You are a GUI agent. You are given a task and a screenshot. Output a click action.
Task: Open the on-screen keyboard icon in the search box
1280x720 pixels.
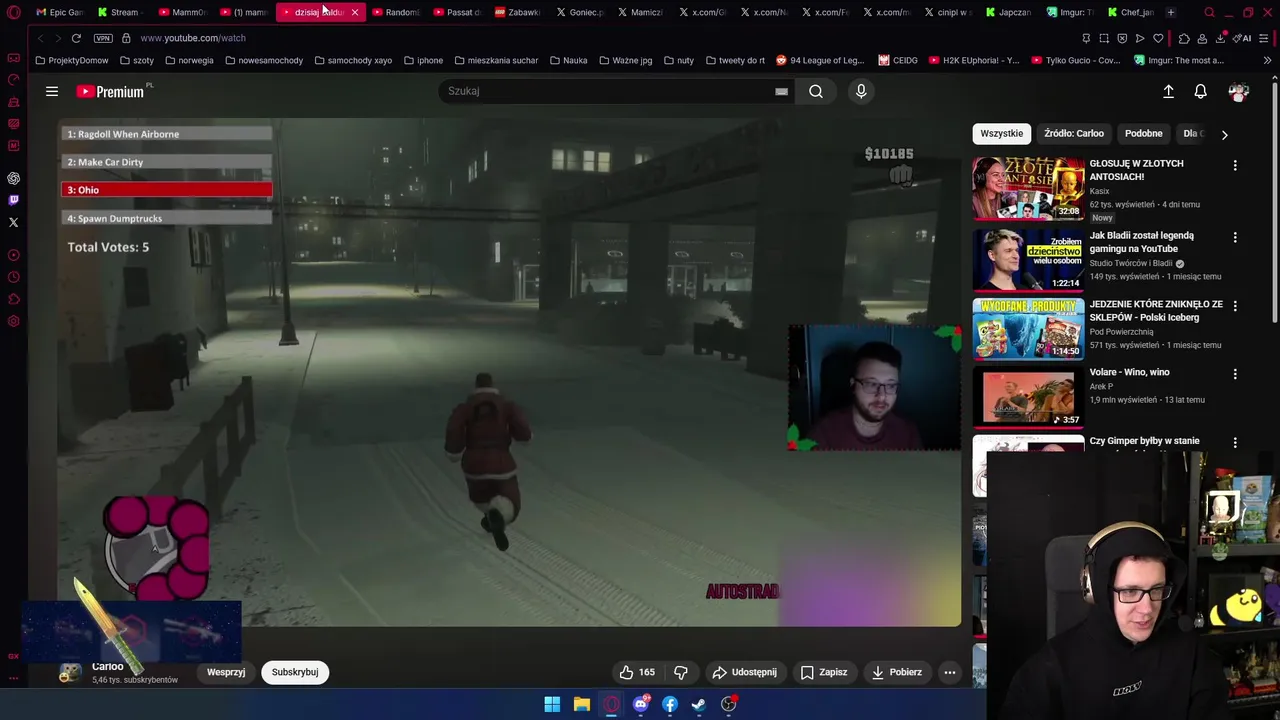tap(781, 91)
